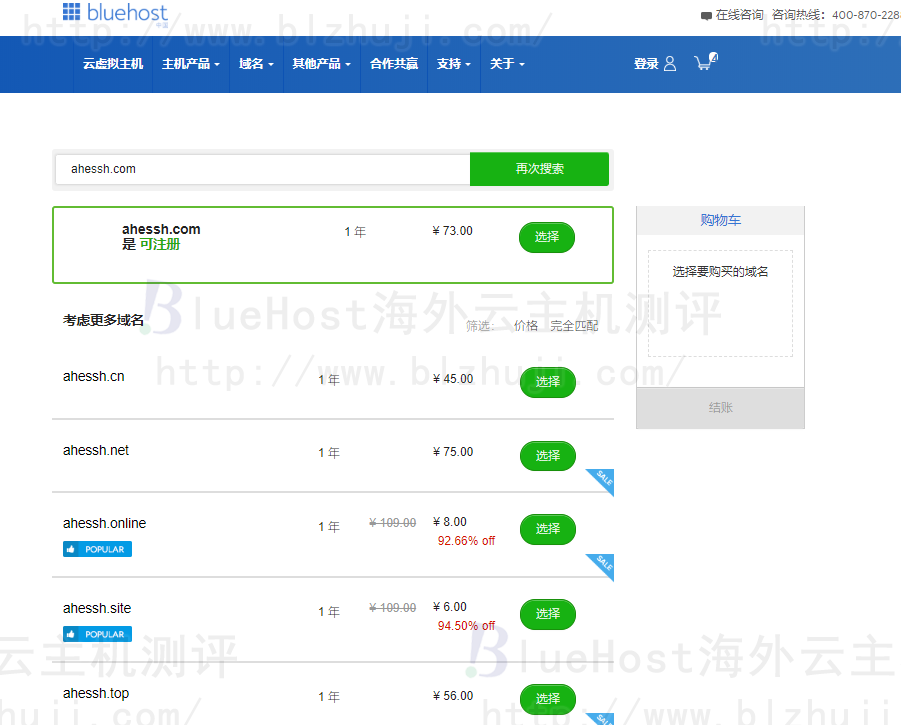Click the 登录 login link
This screenshot has height=725, width=901.
[x=646, y=64]
